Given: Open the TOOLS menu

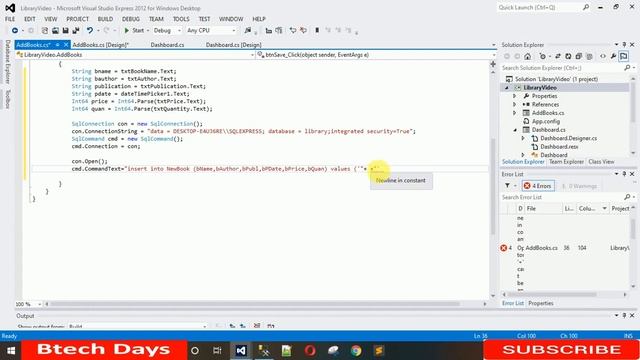Looking at the screenshot, I should [x=181, y=19].
